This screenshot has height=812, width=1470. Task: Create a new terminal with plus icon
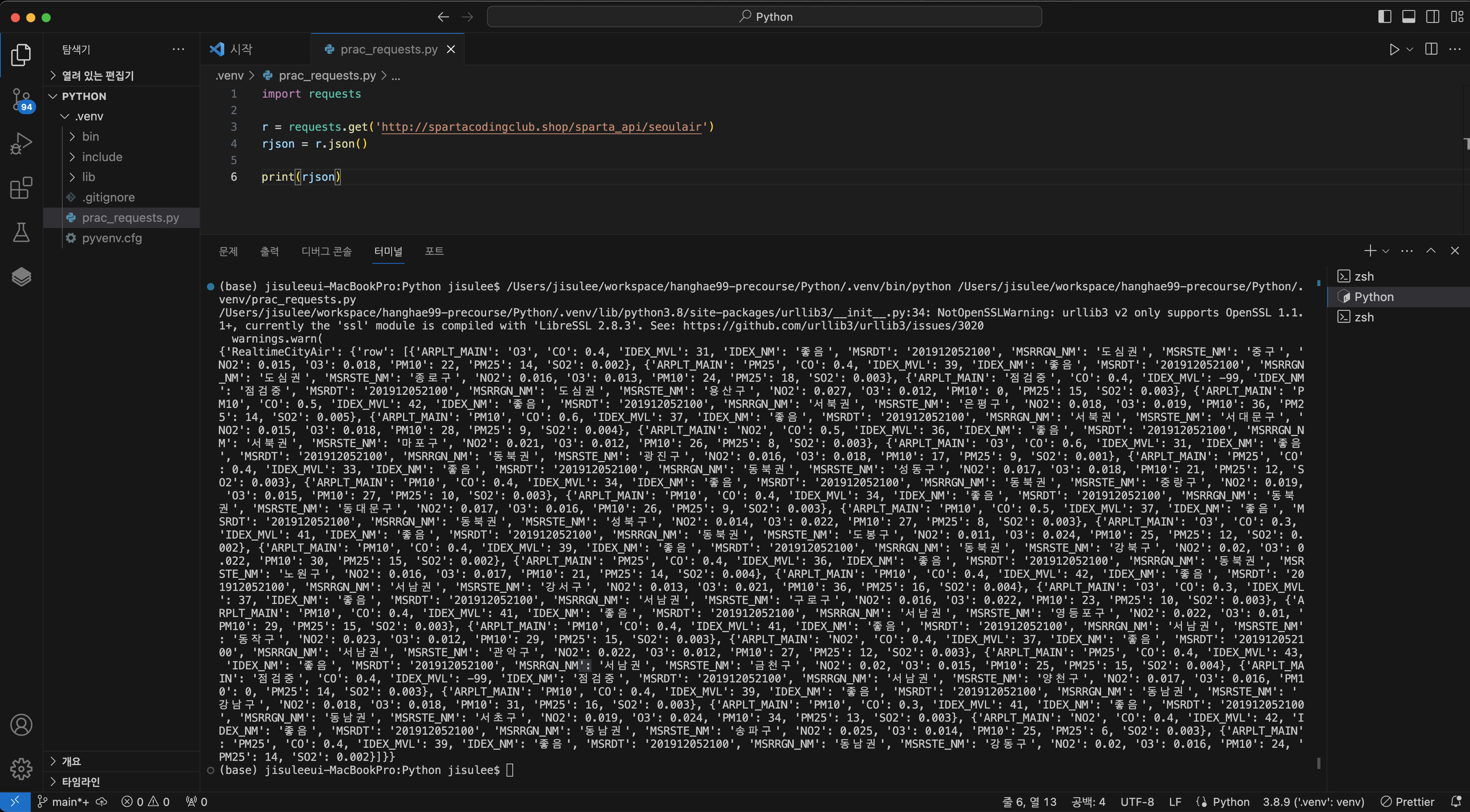pos(1370,251)
